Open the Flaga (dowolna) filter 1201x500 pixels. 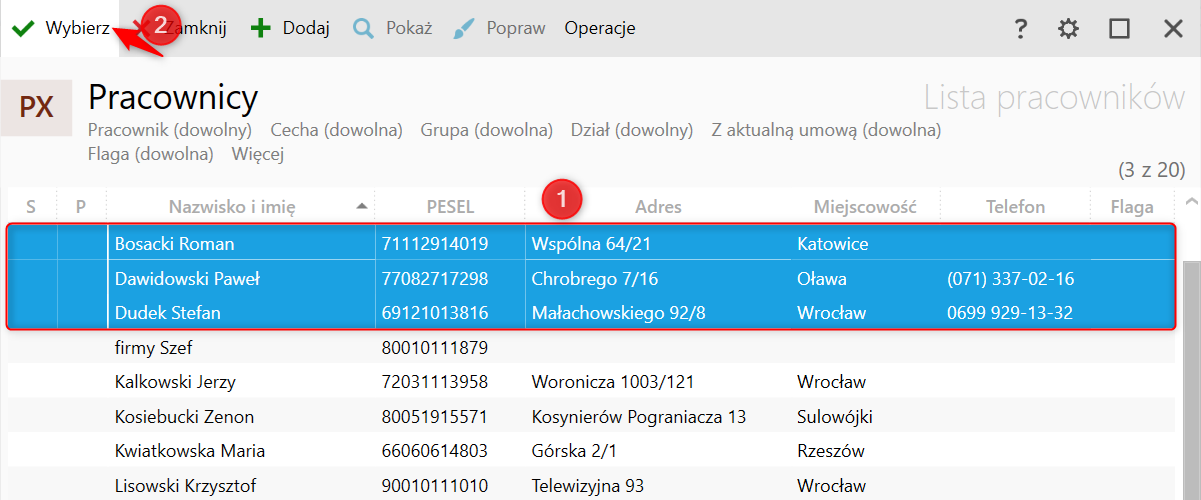coord(151,154)
